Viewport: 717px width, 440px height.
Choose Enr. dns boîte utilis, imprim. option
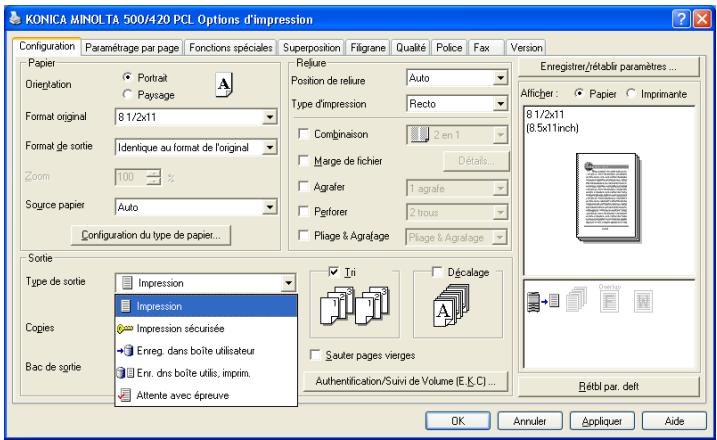[206, 373]
